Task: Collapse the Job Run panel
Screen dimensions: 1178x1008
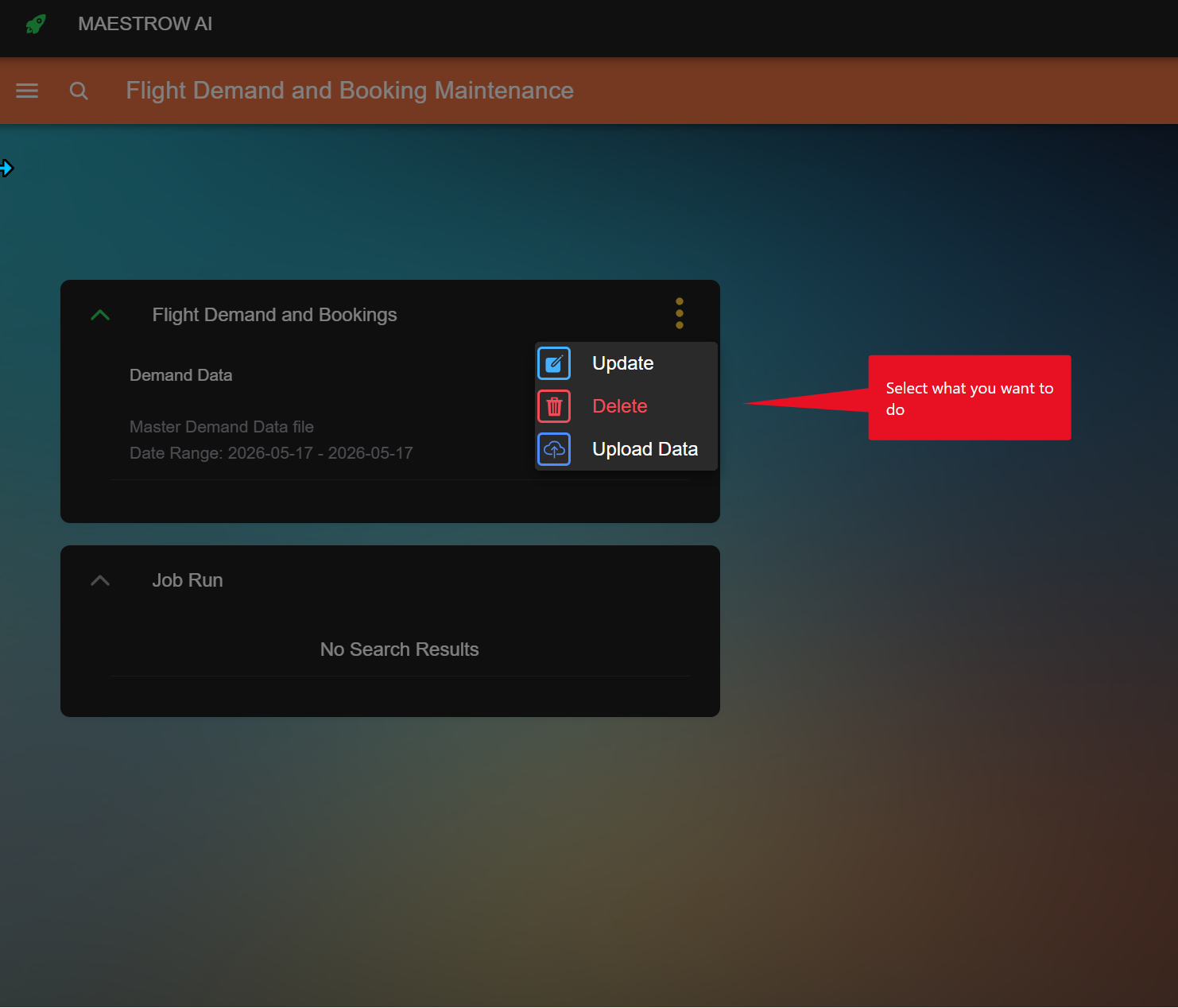Action: 100,580
